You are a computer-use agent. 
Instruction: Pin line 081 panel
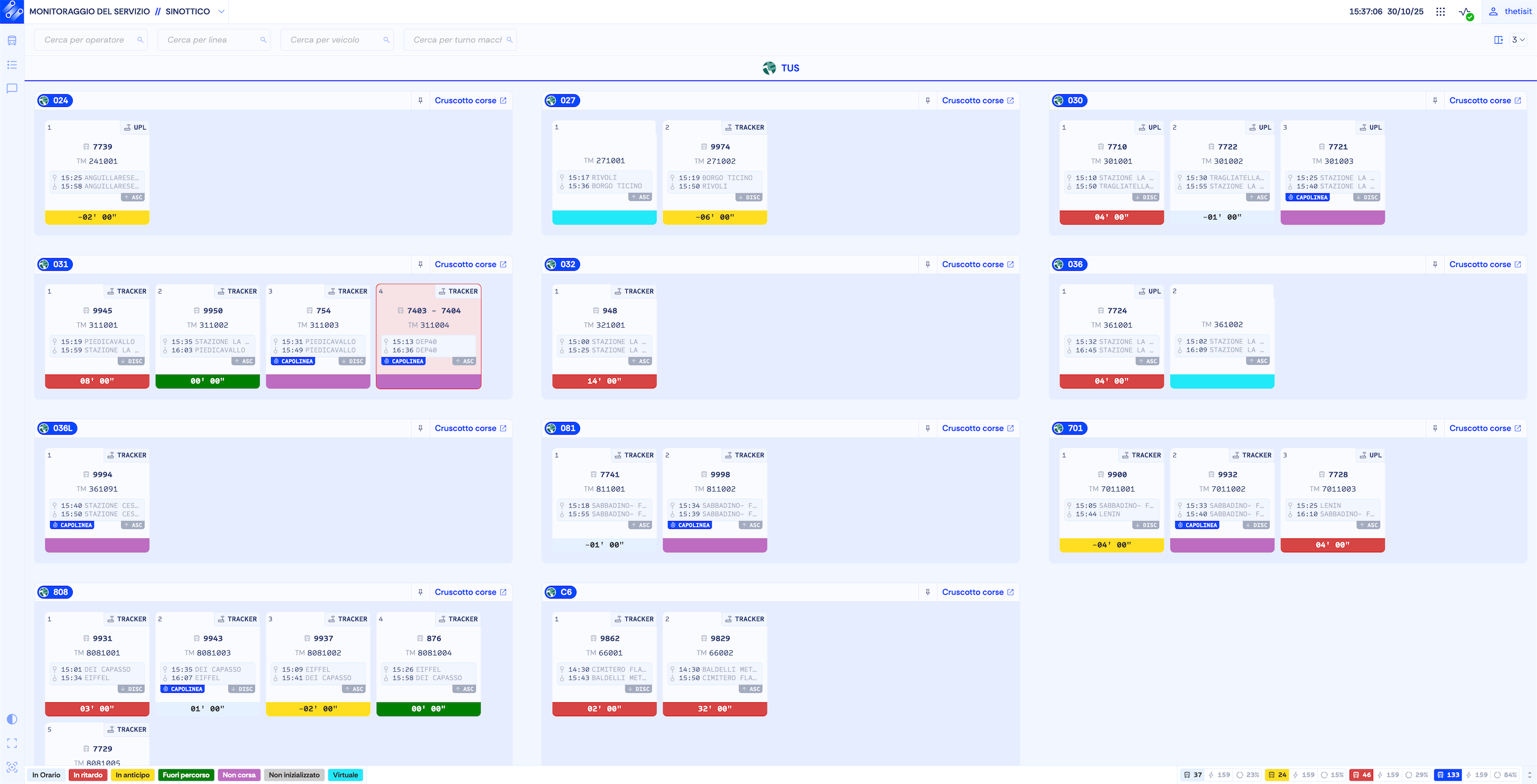928,428
